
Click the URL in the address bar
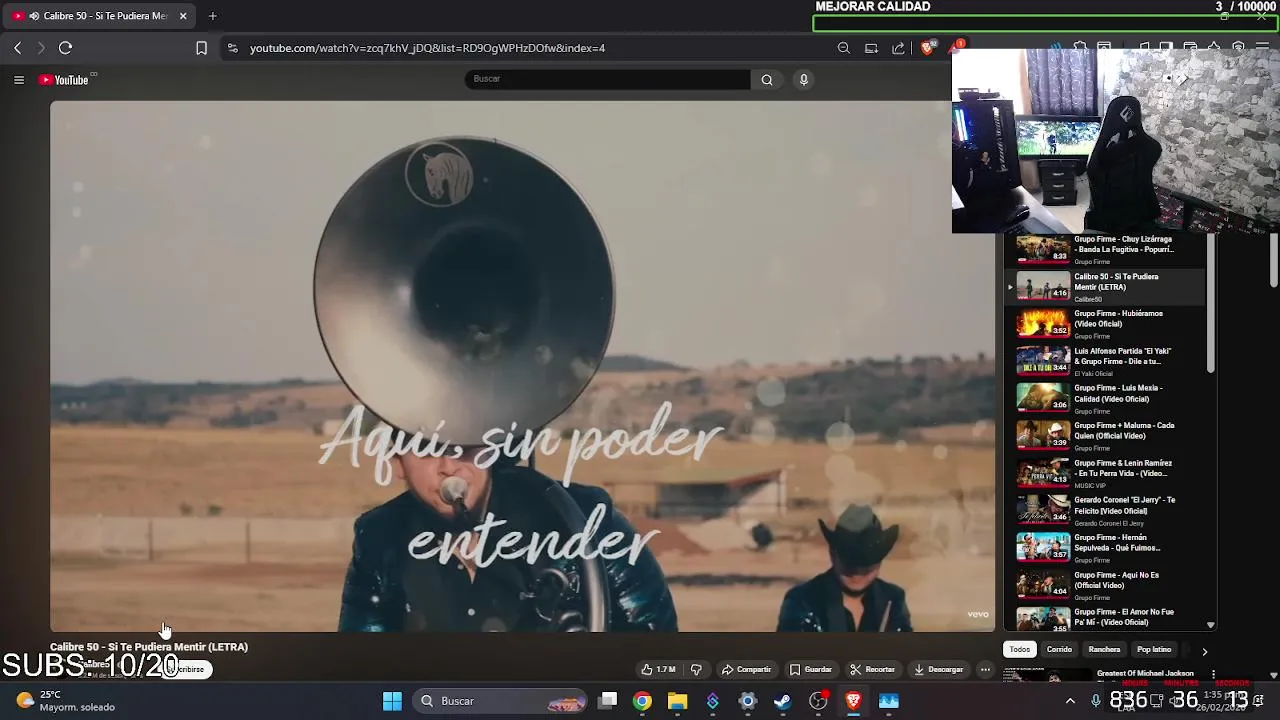[x=427, y=48]
